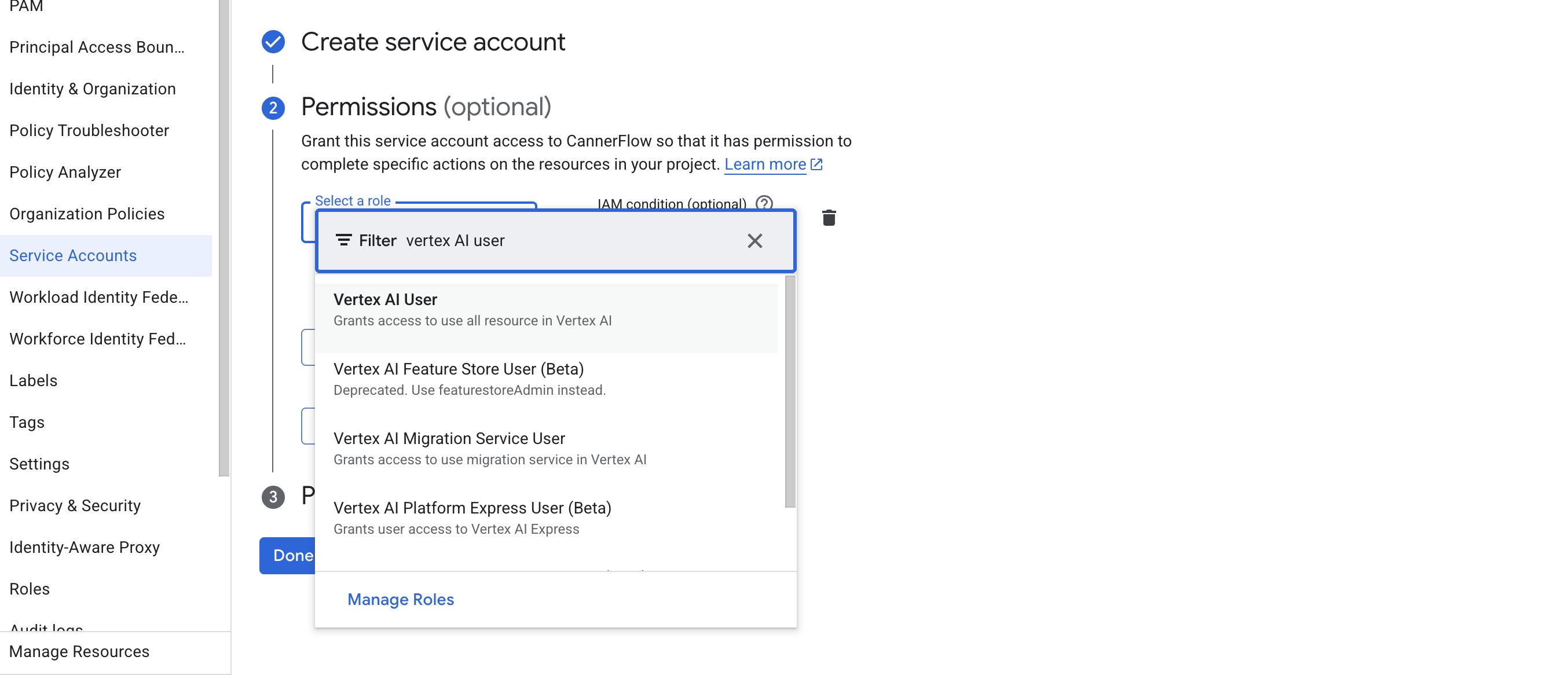
Task: Open the Identity-Aware Proxy page
Action: point(85,546)
